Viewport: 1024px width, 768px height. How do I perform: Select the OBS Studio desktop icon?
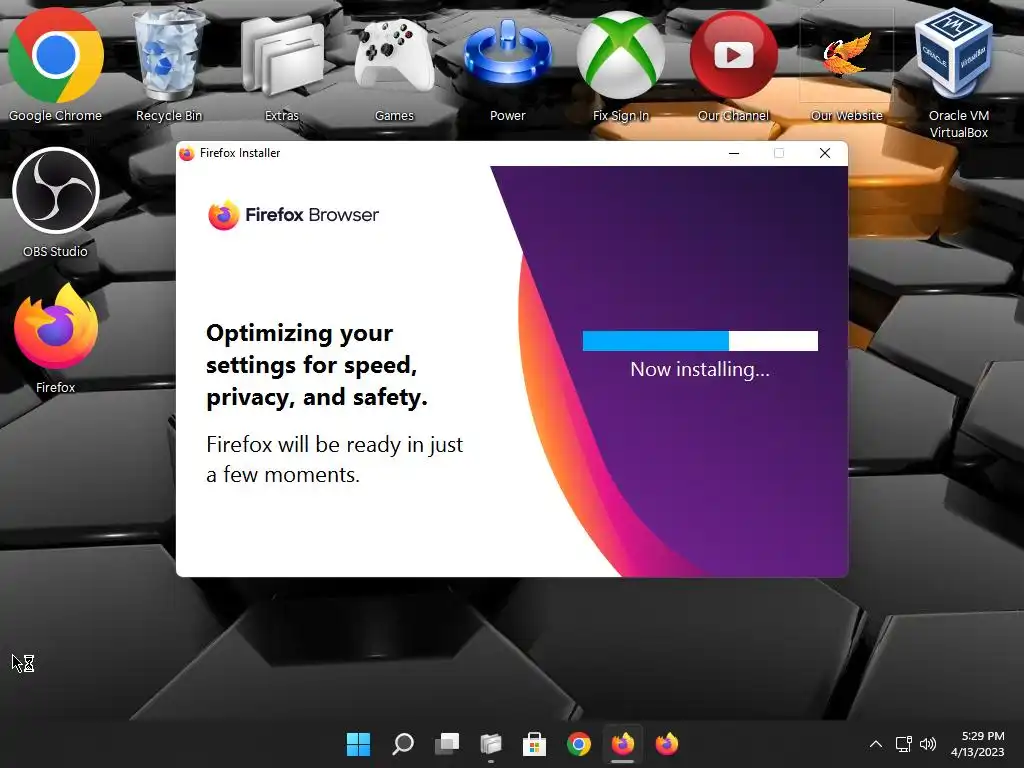pos(56,202)
